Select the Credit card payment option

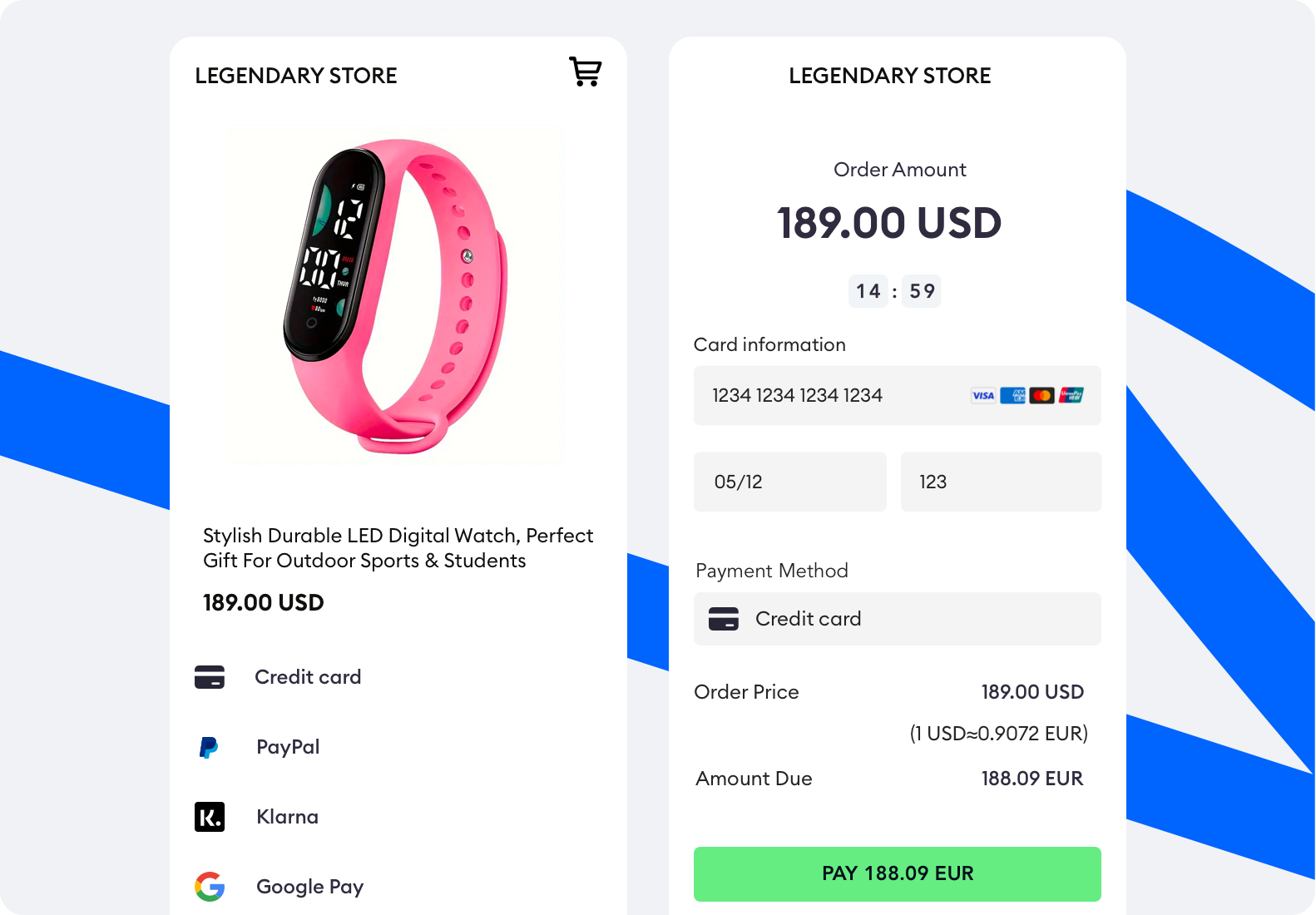pos(308,677)
